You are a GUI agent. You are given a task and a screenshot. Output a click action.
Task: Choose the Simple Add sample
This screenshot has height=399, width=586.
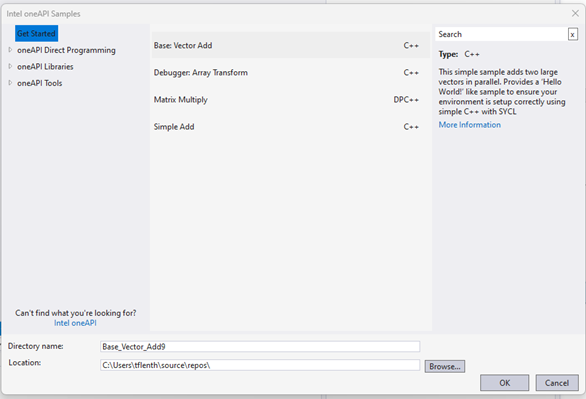coord(290,127)
